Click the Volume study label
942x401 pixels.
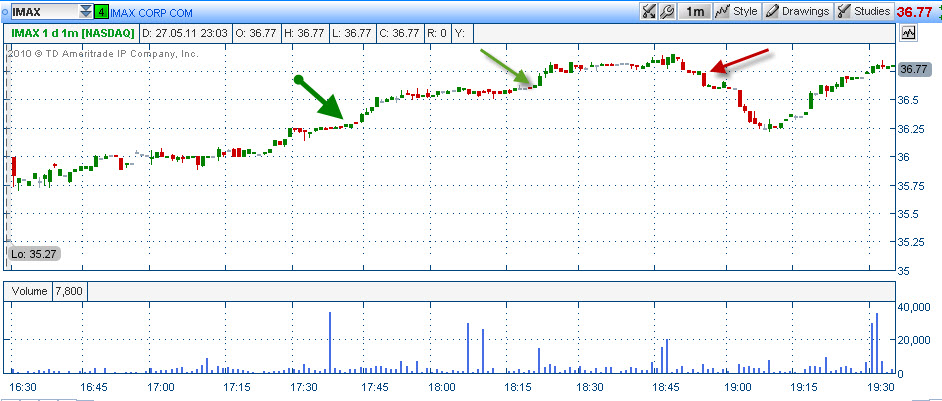[x=29, y=292]
